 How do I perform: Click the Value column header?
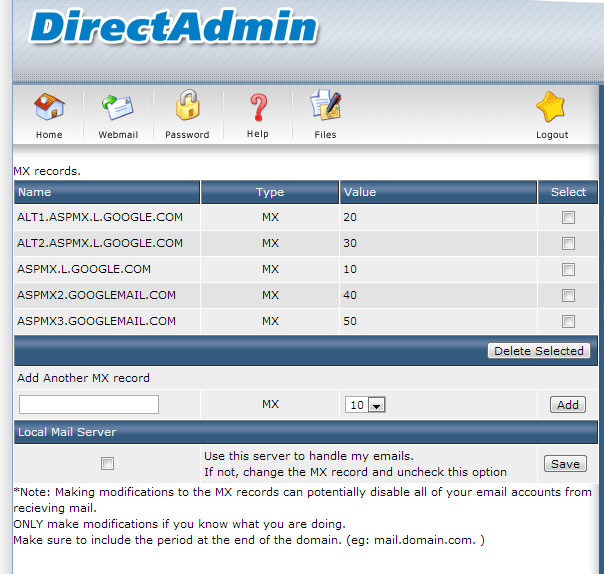click(x=438, y=192)
